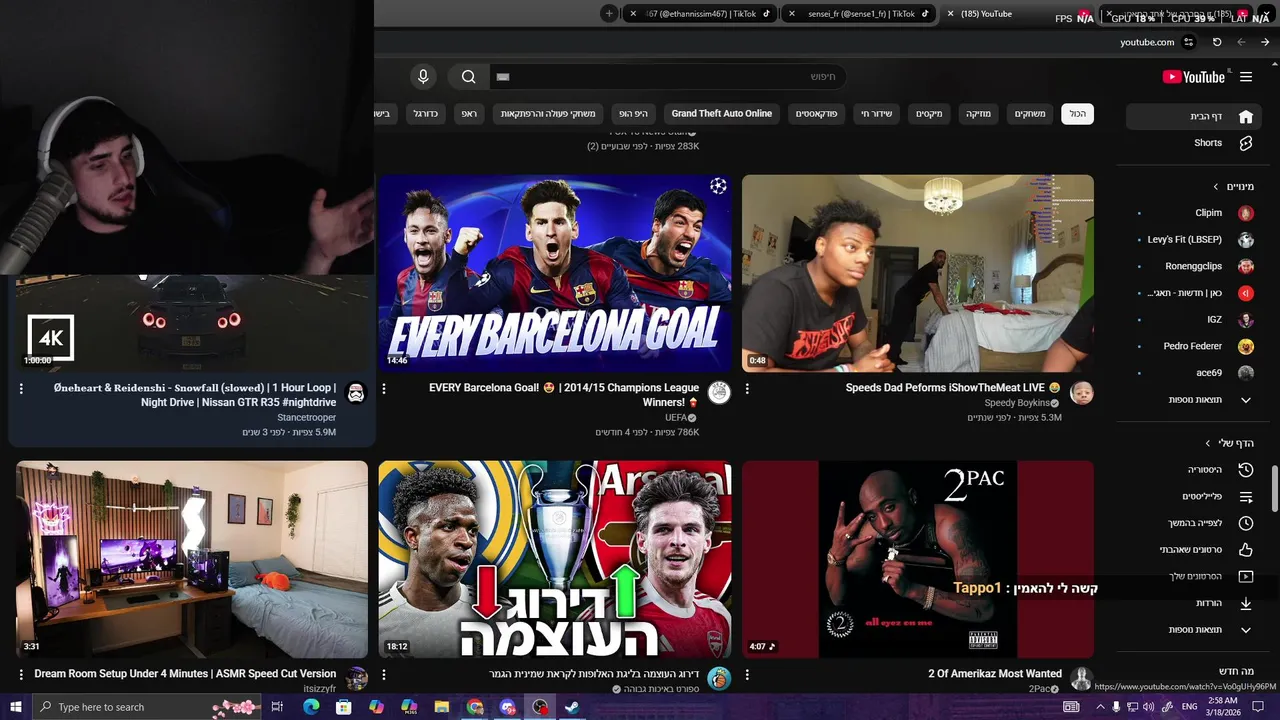Open the Vinicius vs Rice ranking thumbnail
1280x720 pixels.
tap(555, 559)
